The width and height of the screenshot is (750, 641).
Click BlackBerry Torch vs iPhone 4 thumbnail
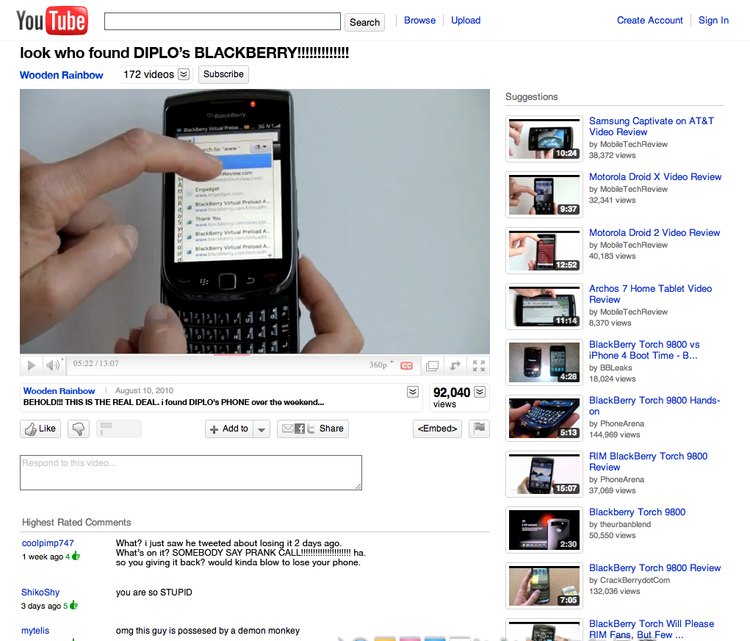click(x=544, y=363)
